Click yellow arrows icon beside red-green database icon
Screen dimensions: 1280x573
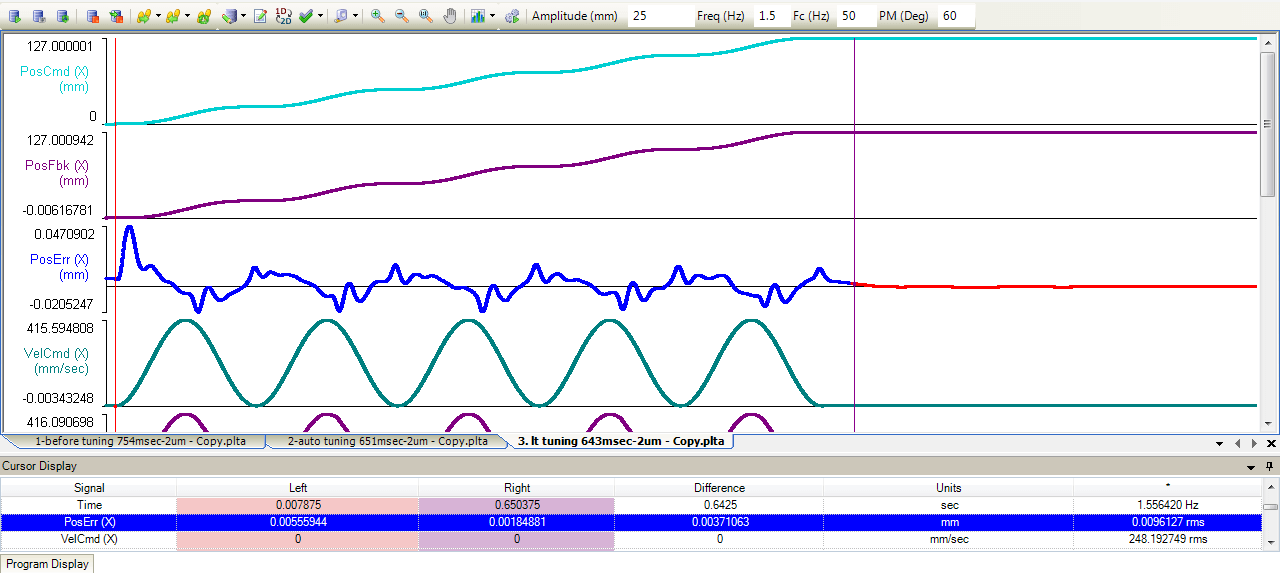[x=144, y=16]
